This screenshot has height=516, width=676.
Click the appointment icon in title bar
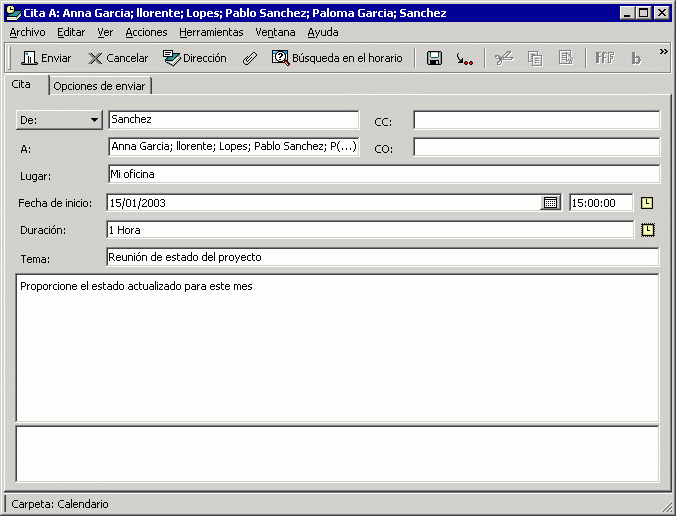14,13
